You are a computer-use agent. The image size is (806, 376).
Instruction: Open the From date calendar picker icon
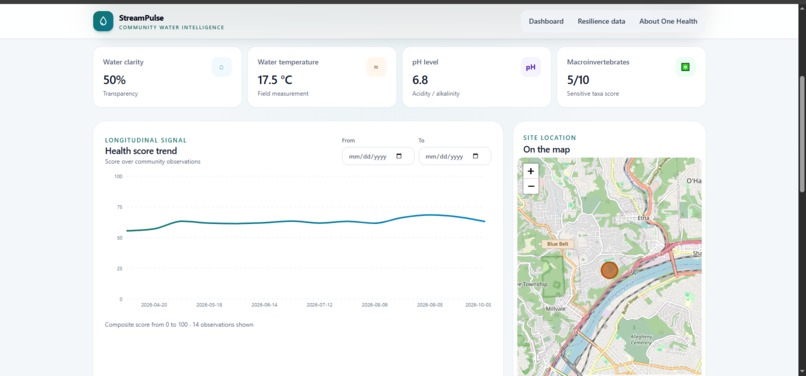(399, 156)
